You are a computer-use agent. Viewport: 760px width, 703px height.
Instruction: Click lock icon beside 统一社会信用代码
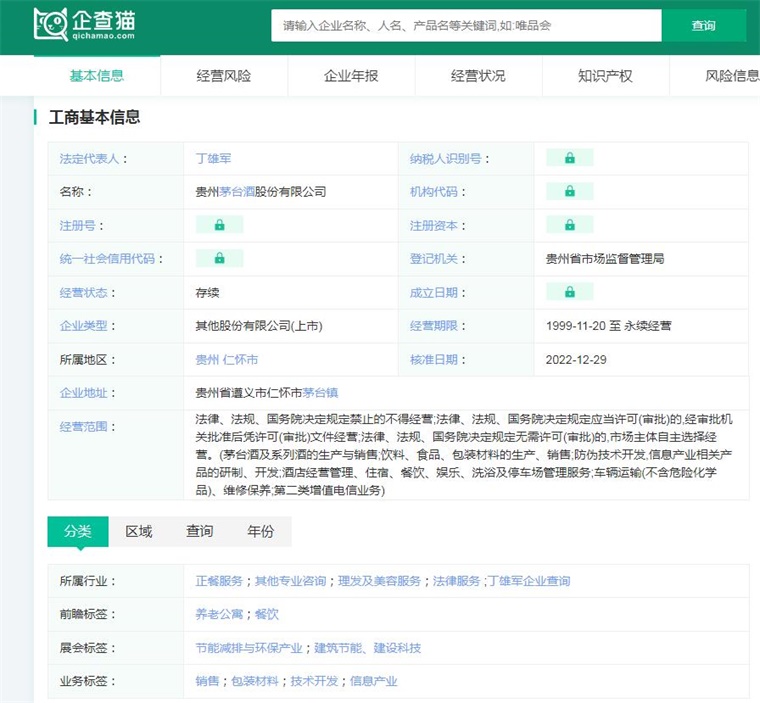click(219, 258)
